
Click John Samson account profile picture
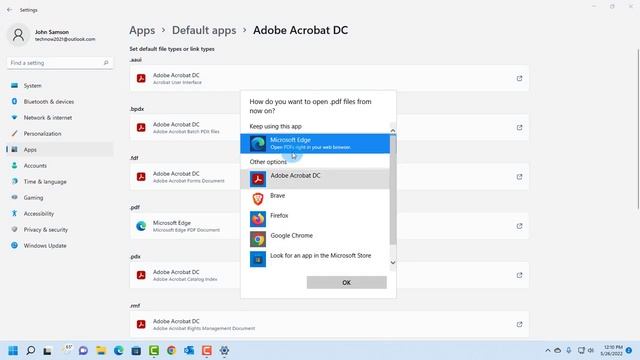click(x=18, y=35)
